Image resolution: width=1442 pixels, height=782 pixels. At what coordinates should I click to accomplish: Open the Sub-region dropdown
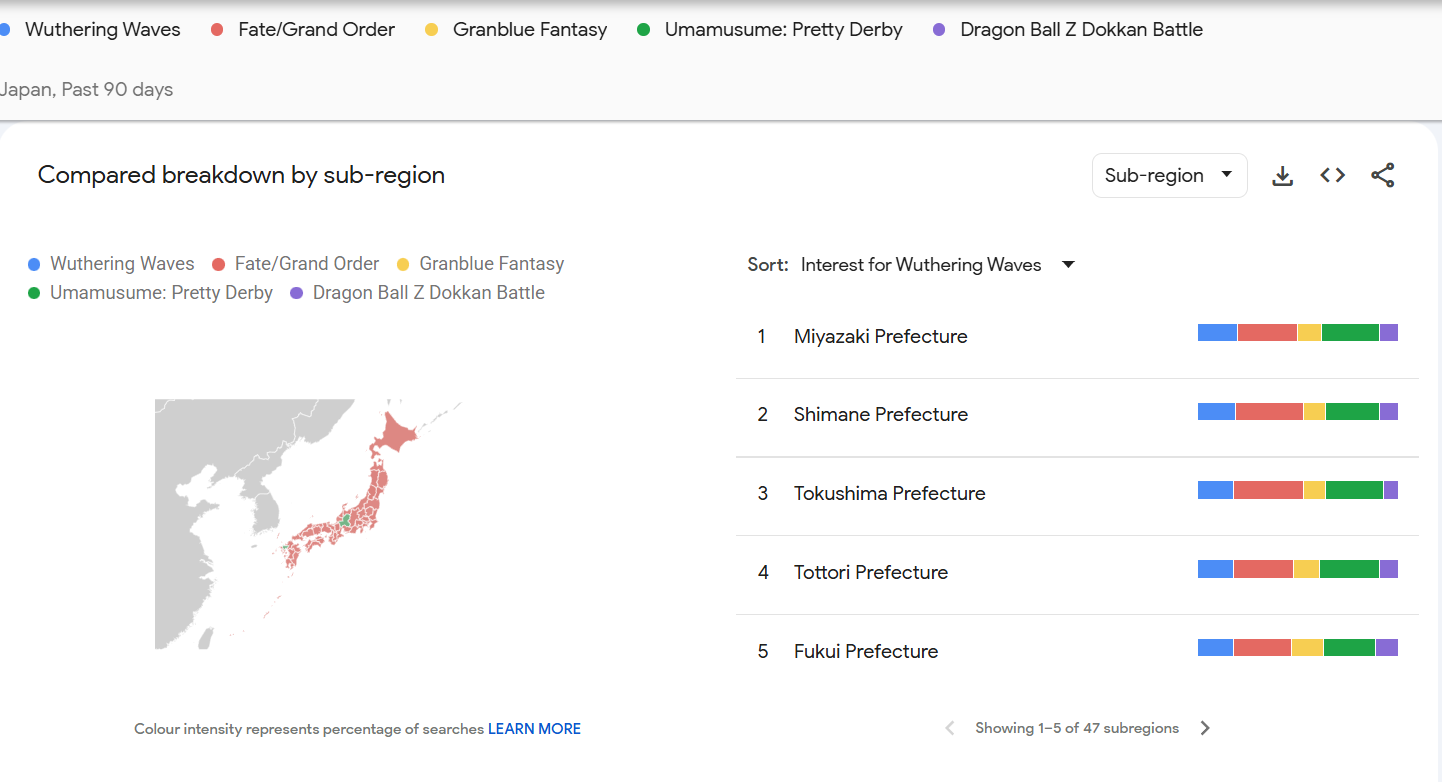(x=1168, y=176)
